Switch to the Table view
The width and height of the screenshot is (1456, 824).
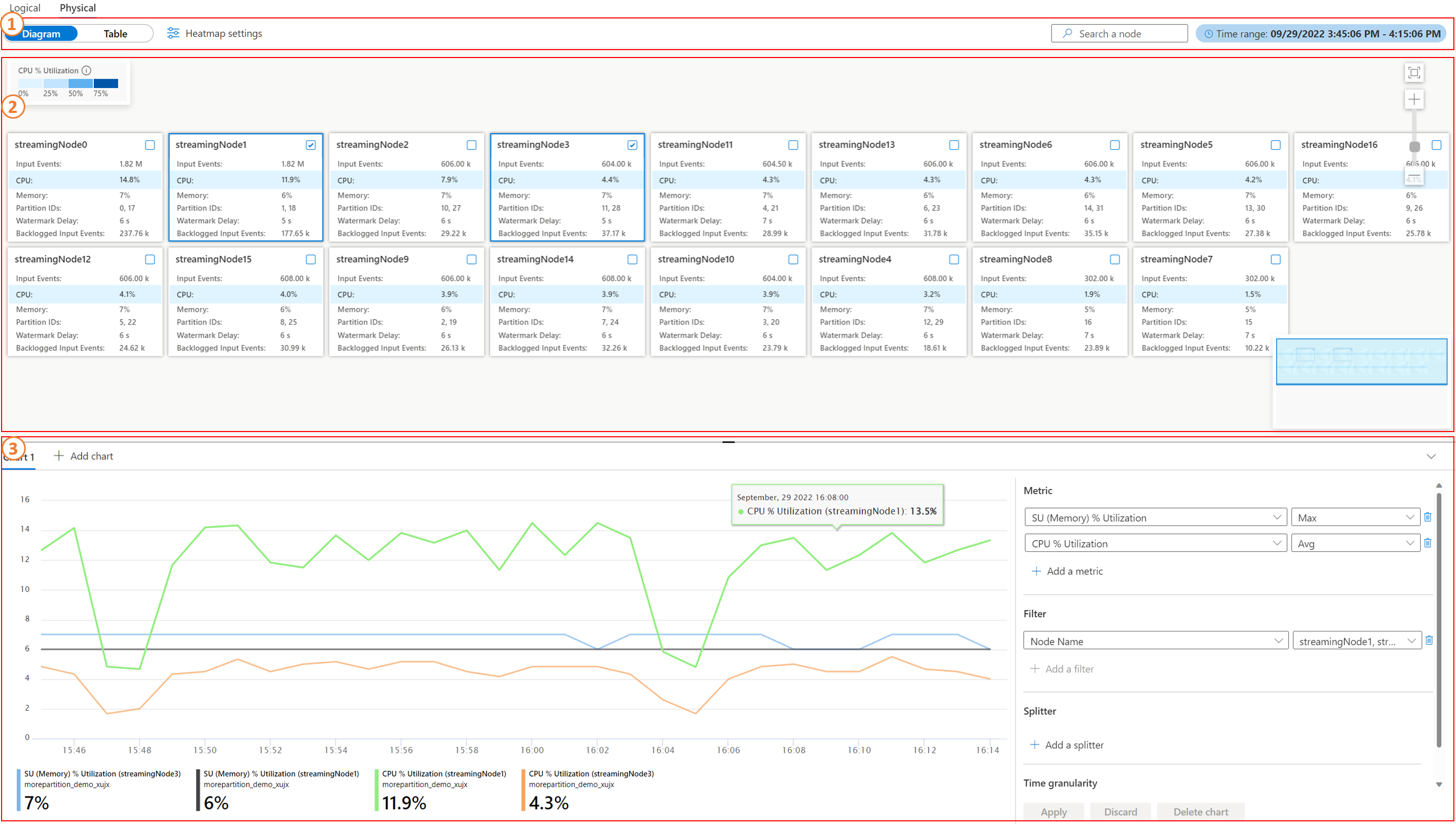coord(115,34)
